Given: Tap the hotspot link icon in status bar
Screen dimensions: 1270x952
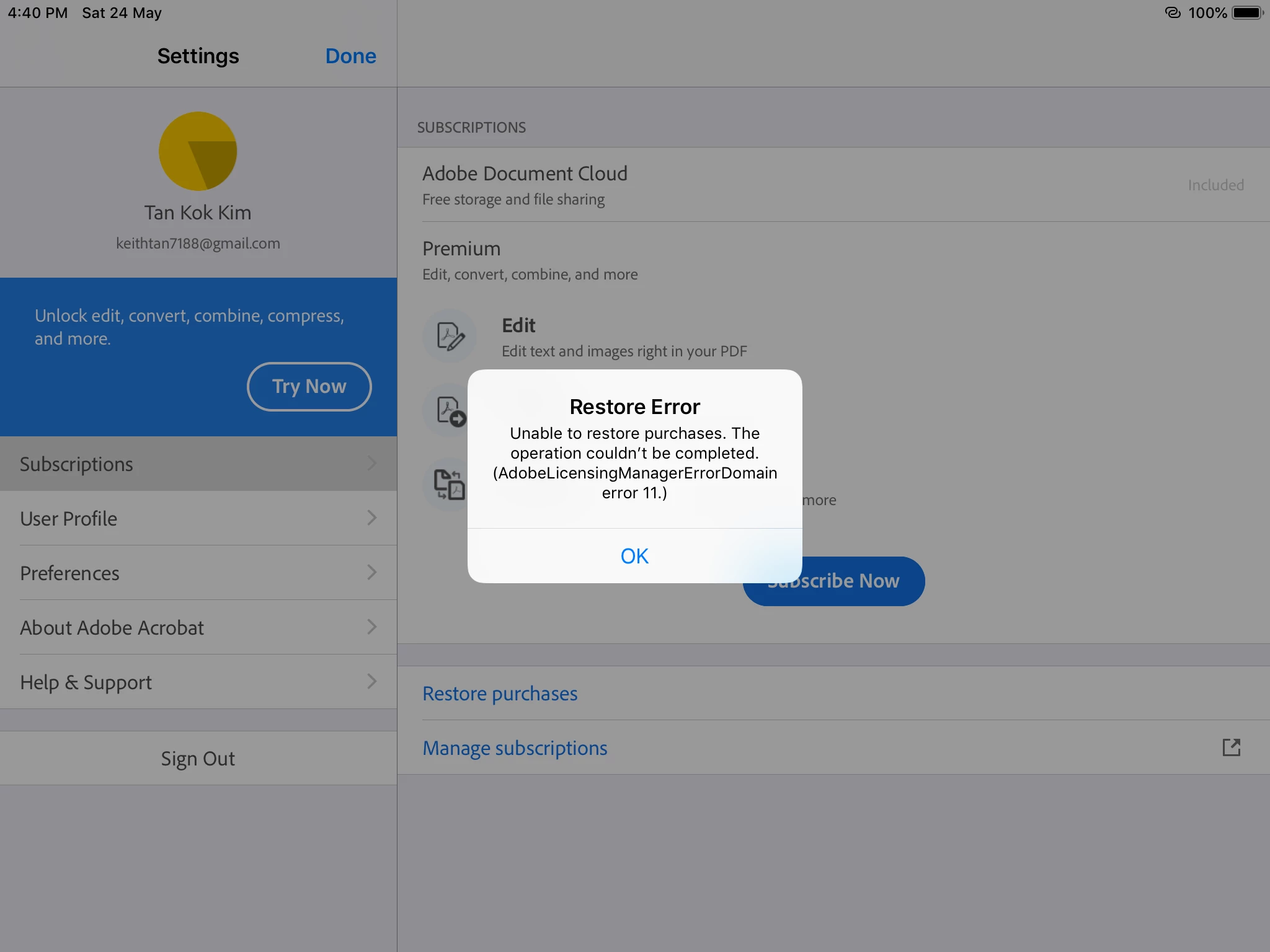Looking at the screenshot, I should [x=1172, y=13].
